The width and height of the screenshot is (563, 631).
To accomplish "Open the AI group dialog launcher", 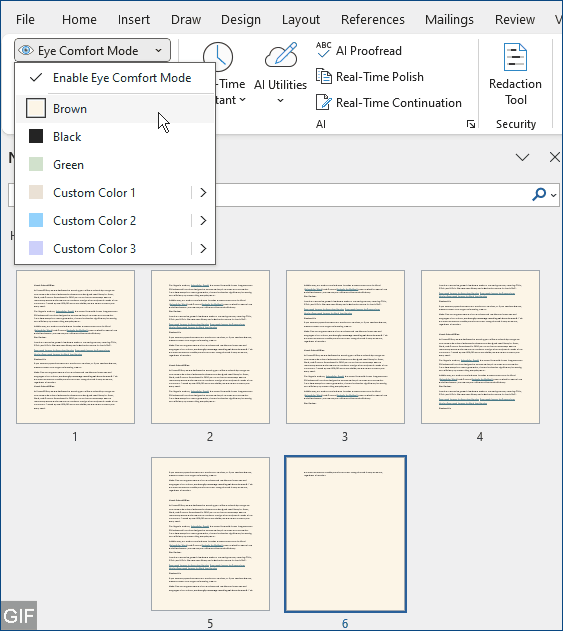I will pyautogui.click(x=470, y=124).
